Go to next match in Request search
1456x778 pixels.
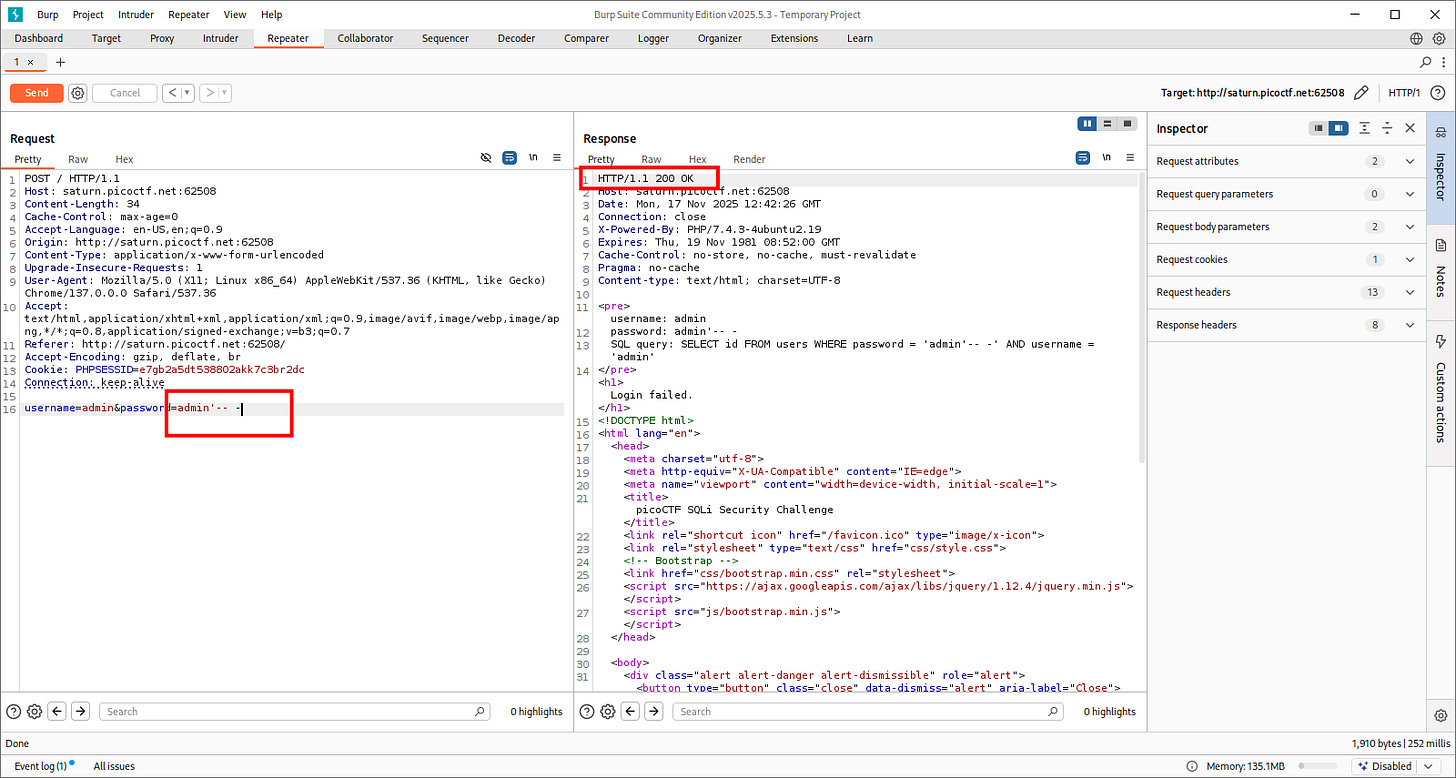(81, 711)
